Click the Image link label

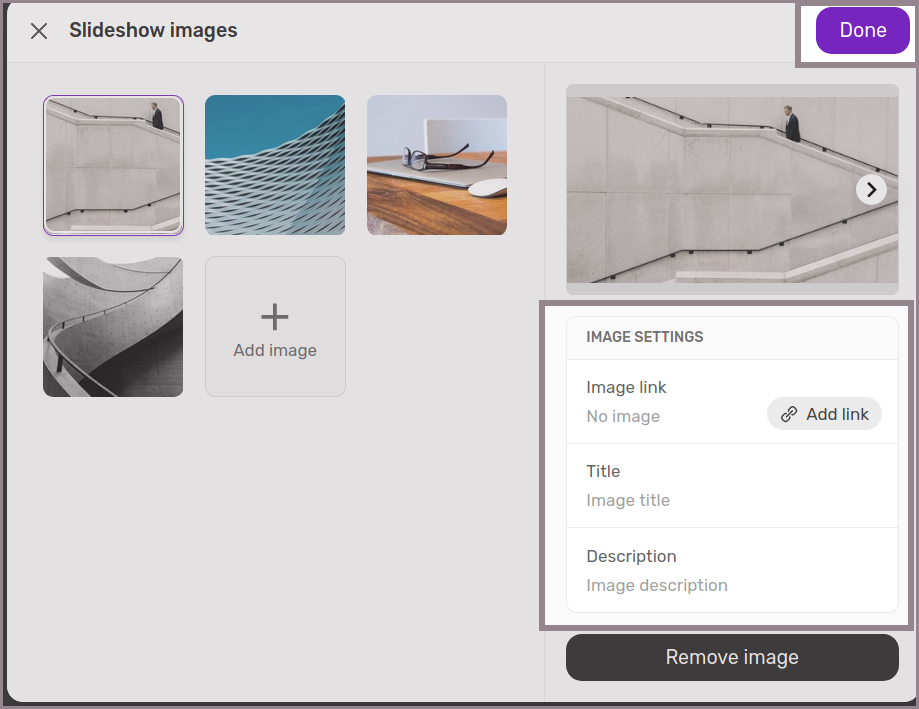pos(626,387)
